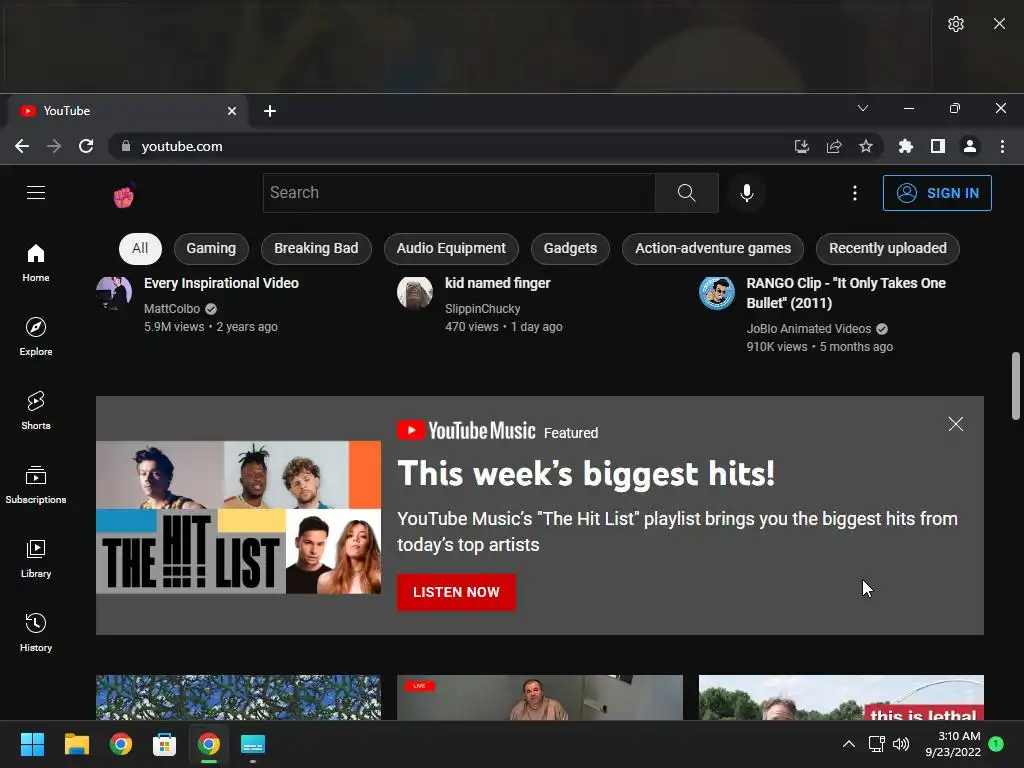
Task: Select the All filter chip
Action: (140, 248)
